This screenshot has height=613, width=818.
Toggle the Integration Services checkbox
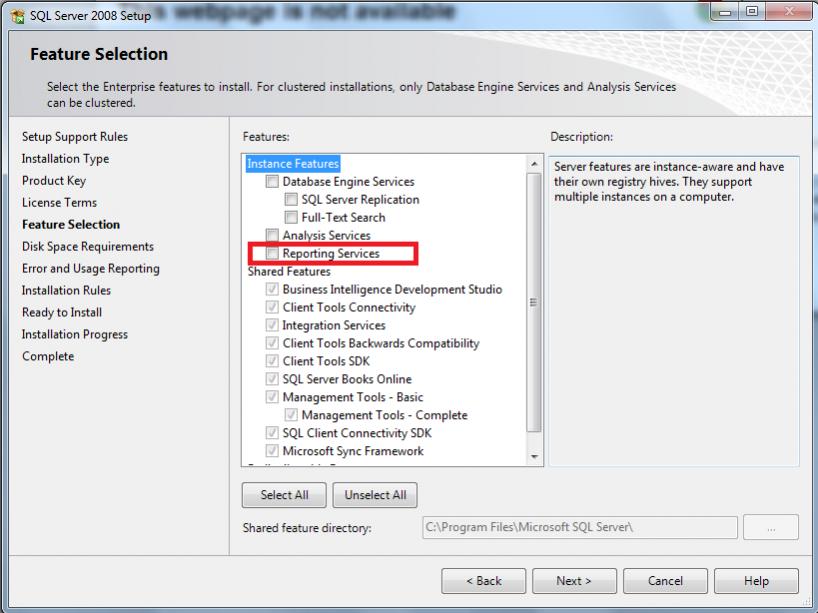[272, 325]
